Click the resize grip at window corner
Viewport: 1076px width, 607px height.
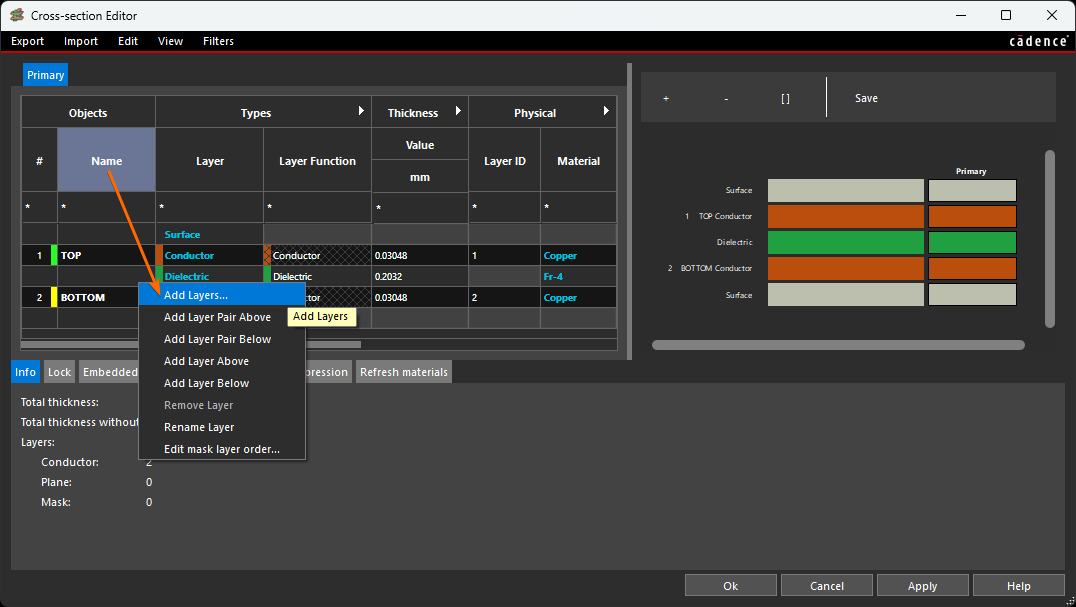point(1068,600)
